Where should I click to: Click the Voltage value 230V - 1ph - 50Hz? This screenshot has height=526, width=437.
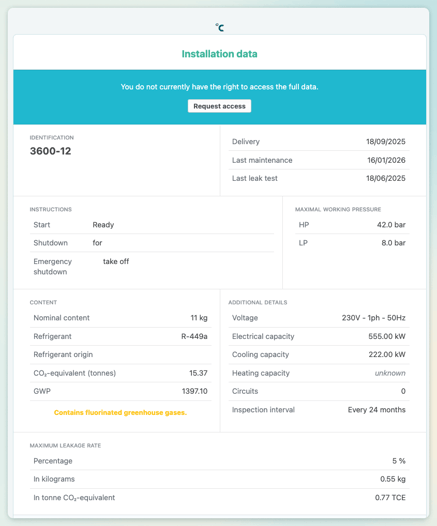pyautogui.click(x=374, y=318)
